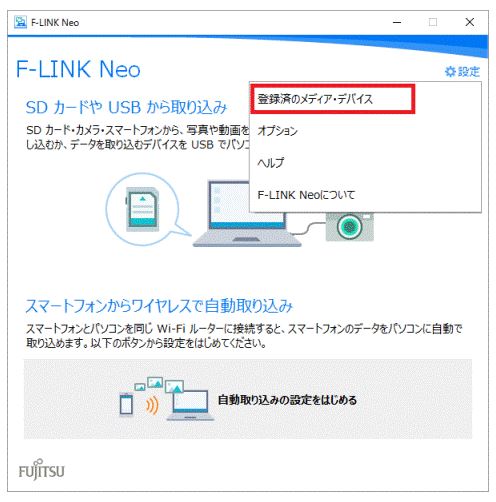
Task: Click the laptop icon in the auto-import banner
Action: 191,406
